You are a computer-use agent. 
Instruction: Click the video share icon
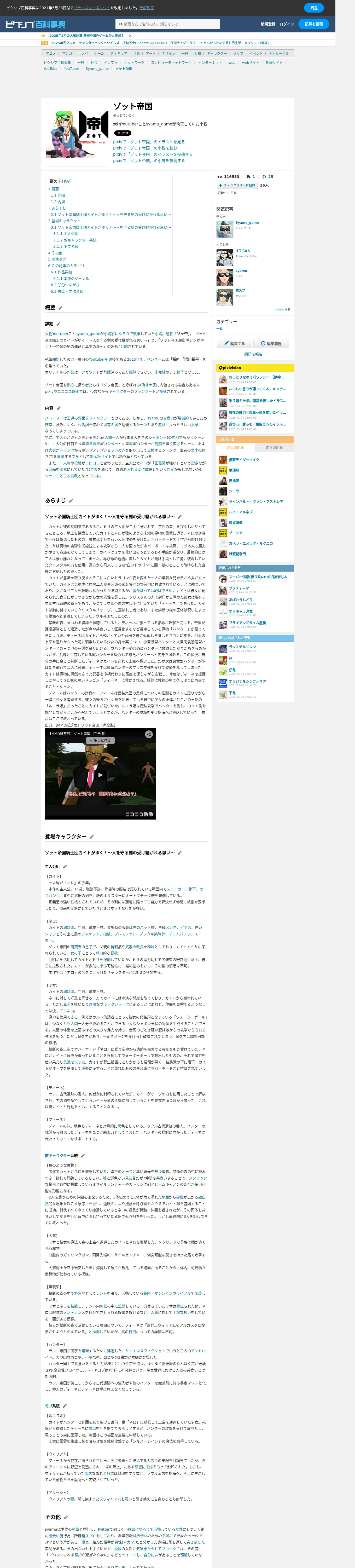pyautogui.click(x=149, y=735)
